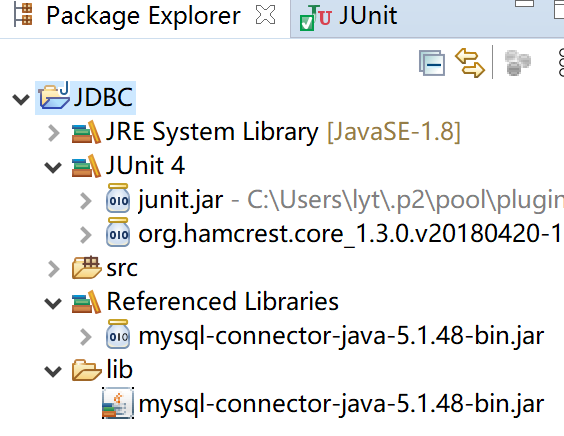Expand the org.hamcrest.core jar entry
This screenshot has height=436, width=564.
coord(86,235)
